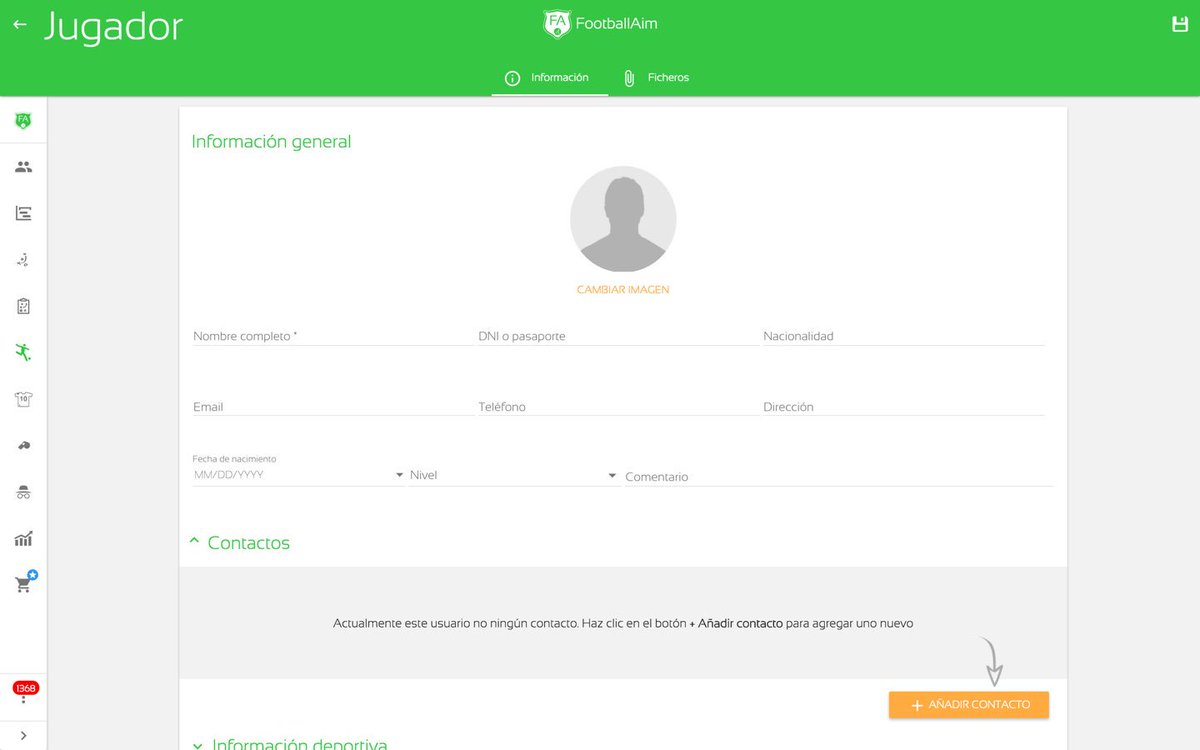This screenshot has width=1200, height=750.
Task: Open the Fecha de nacimiento date picker
Action: pos(298,475)
